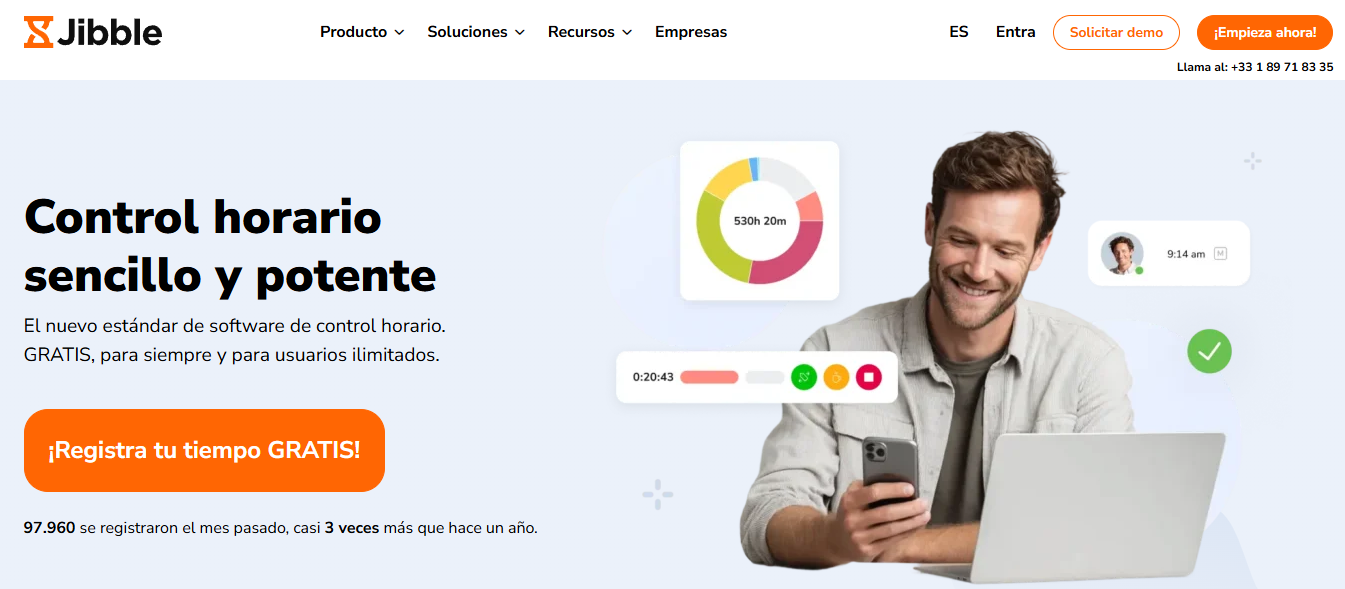Click the green break icon in timer widget
The height and width of the screenshot is (589, 1345).
(x=804, y=377)
